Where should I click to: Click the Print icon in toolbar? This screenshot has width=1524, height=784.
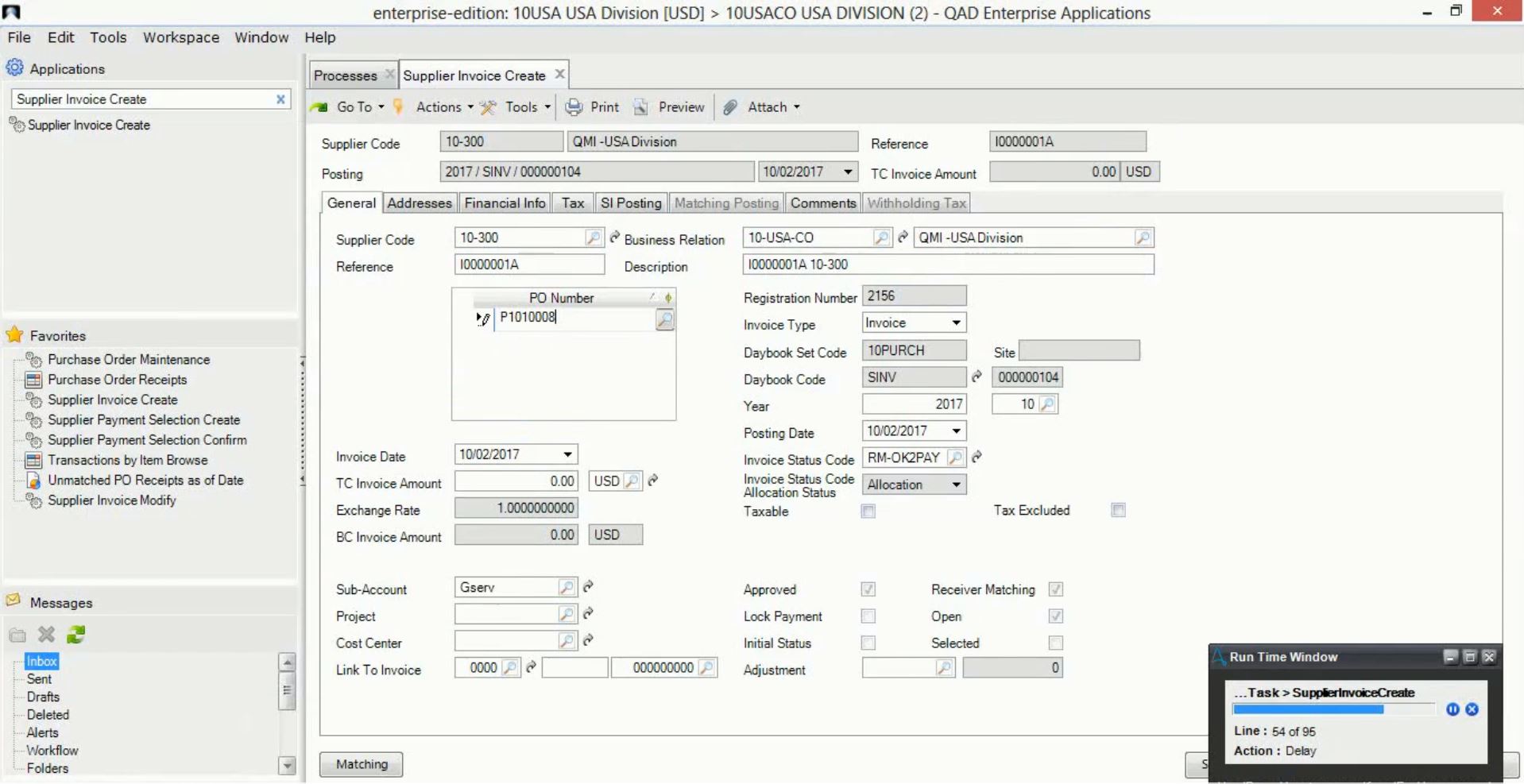(x=574, y=107)
